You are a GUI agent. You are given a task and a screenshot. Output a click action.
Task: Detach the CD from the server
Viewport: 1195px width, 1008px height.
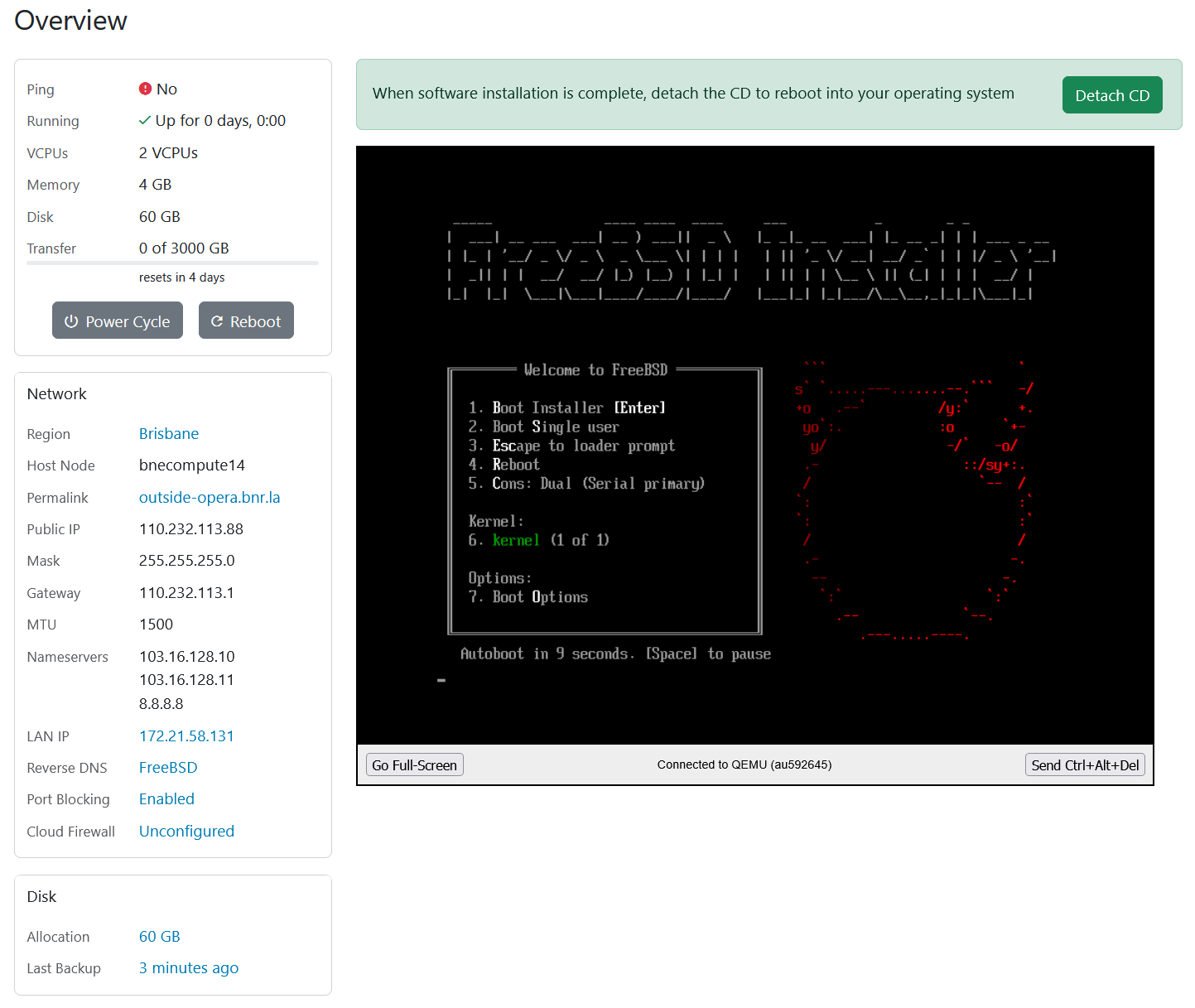pos(1111,95)
